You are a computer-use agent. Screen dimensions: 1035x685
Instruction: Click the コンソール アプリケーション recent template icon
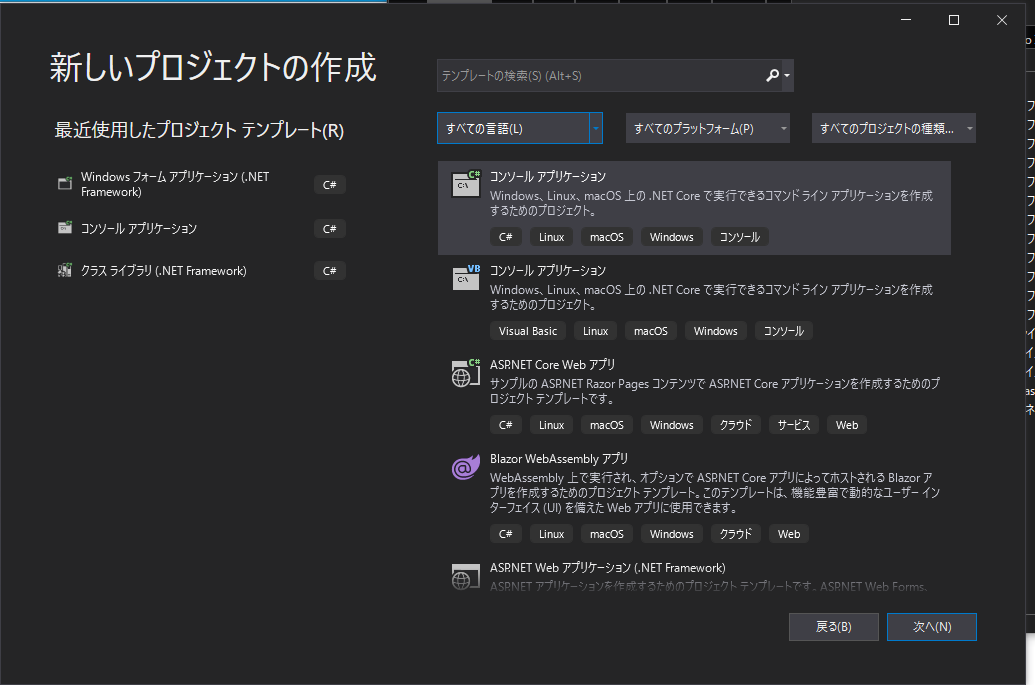click(64, 228)
